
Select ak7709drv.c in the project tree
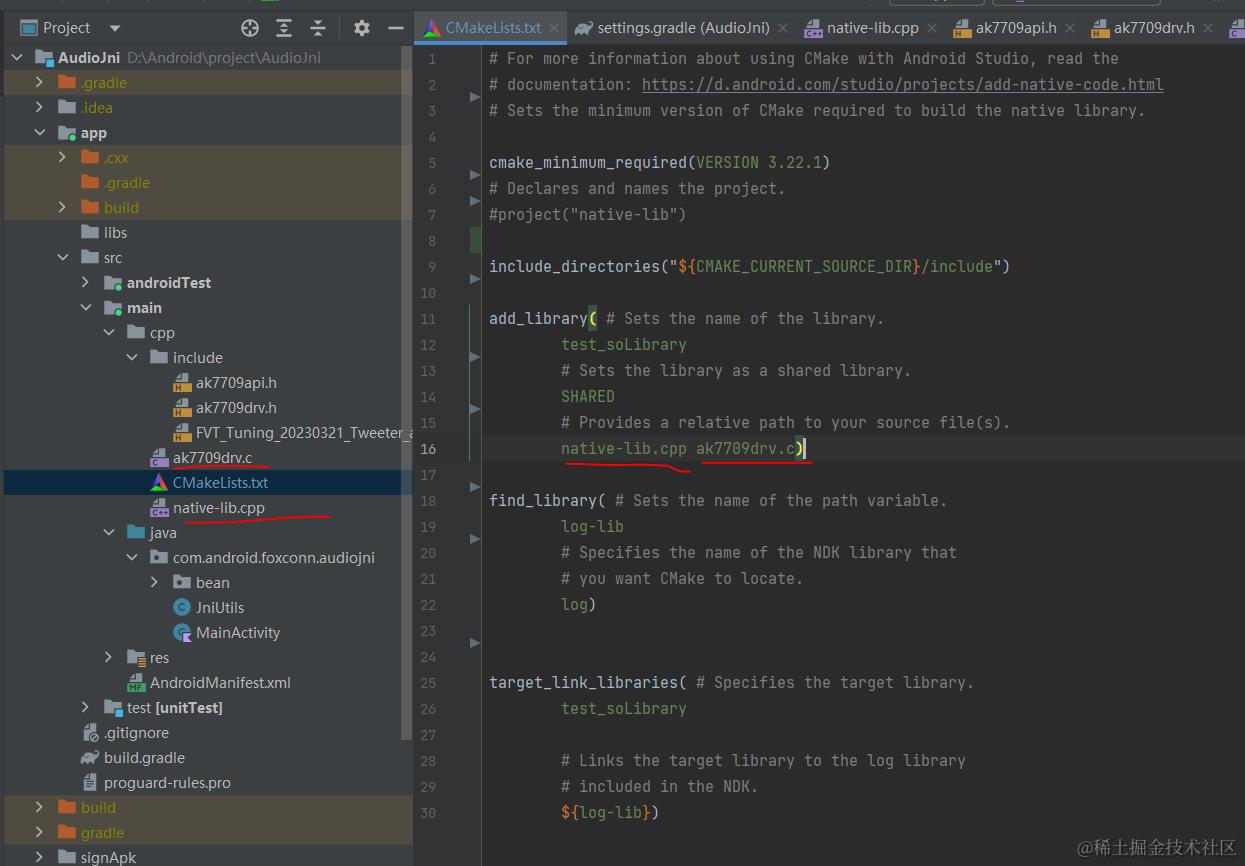[x=212, y=458]
